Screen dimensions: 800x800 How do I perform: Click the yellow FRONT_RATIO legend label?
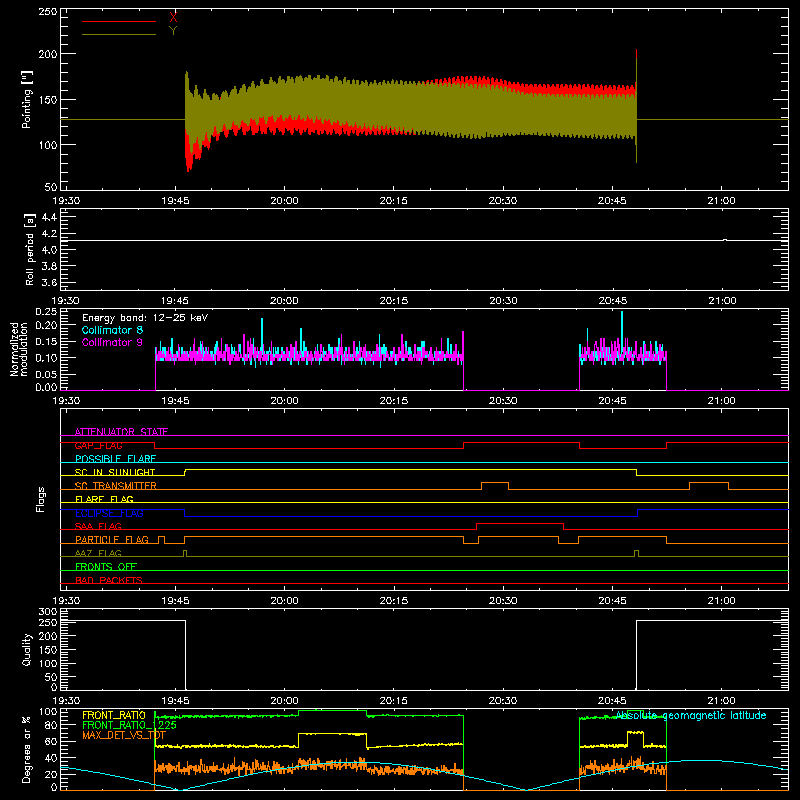pos(114,715)
